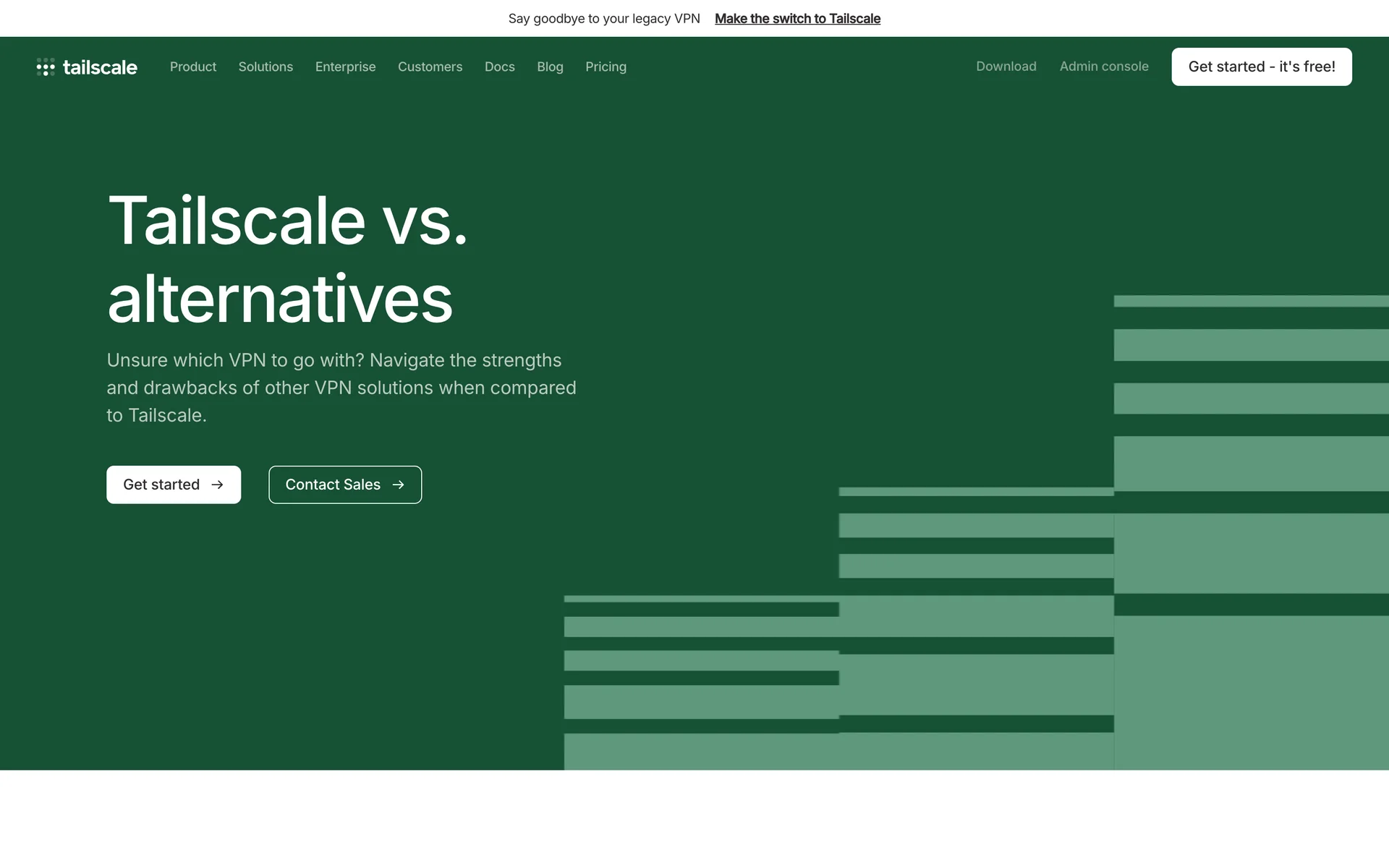1389x868 pixels.
Task: Expand the Solutions menu
Action: tap(266, 67)
